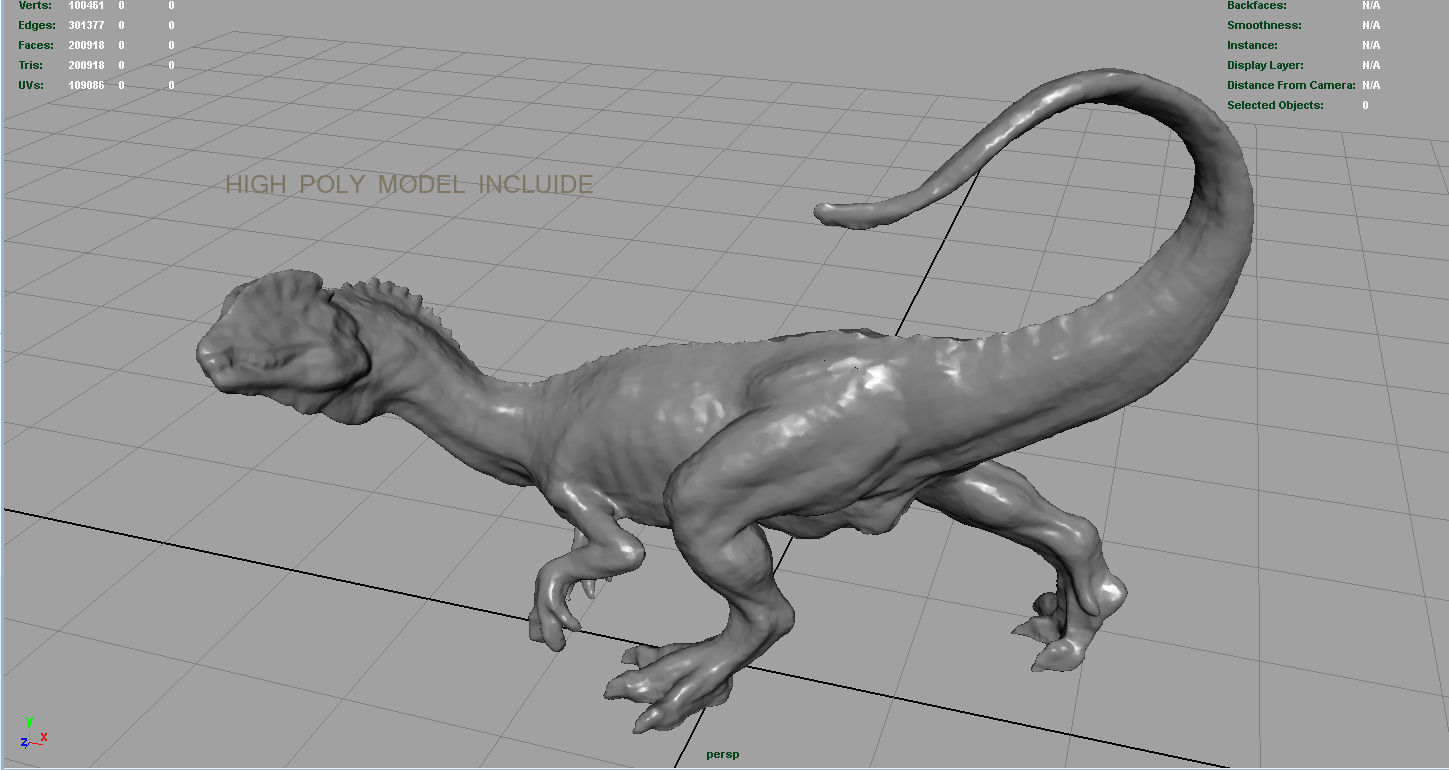Viewport: 1449px width, 770px height.
Task: Click the 0 value beside Selected Objects
Action: [x=1365, y=105]
